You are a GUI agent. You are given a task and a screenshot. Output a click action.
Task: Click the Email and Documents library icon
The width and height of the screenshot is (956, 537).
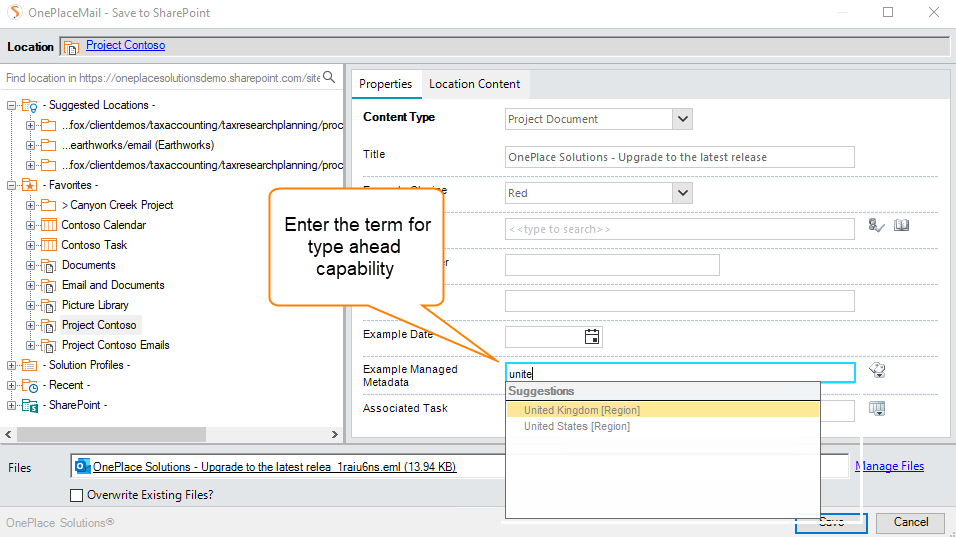tap(49, 286)
